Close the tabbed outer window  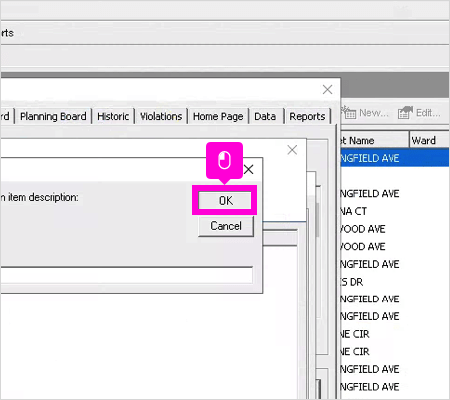(327, 89)
